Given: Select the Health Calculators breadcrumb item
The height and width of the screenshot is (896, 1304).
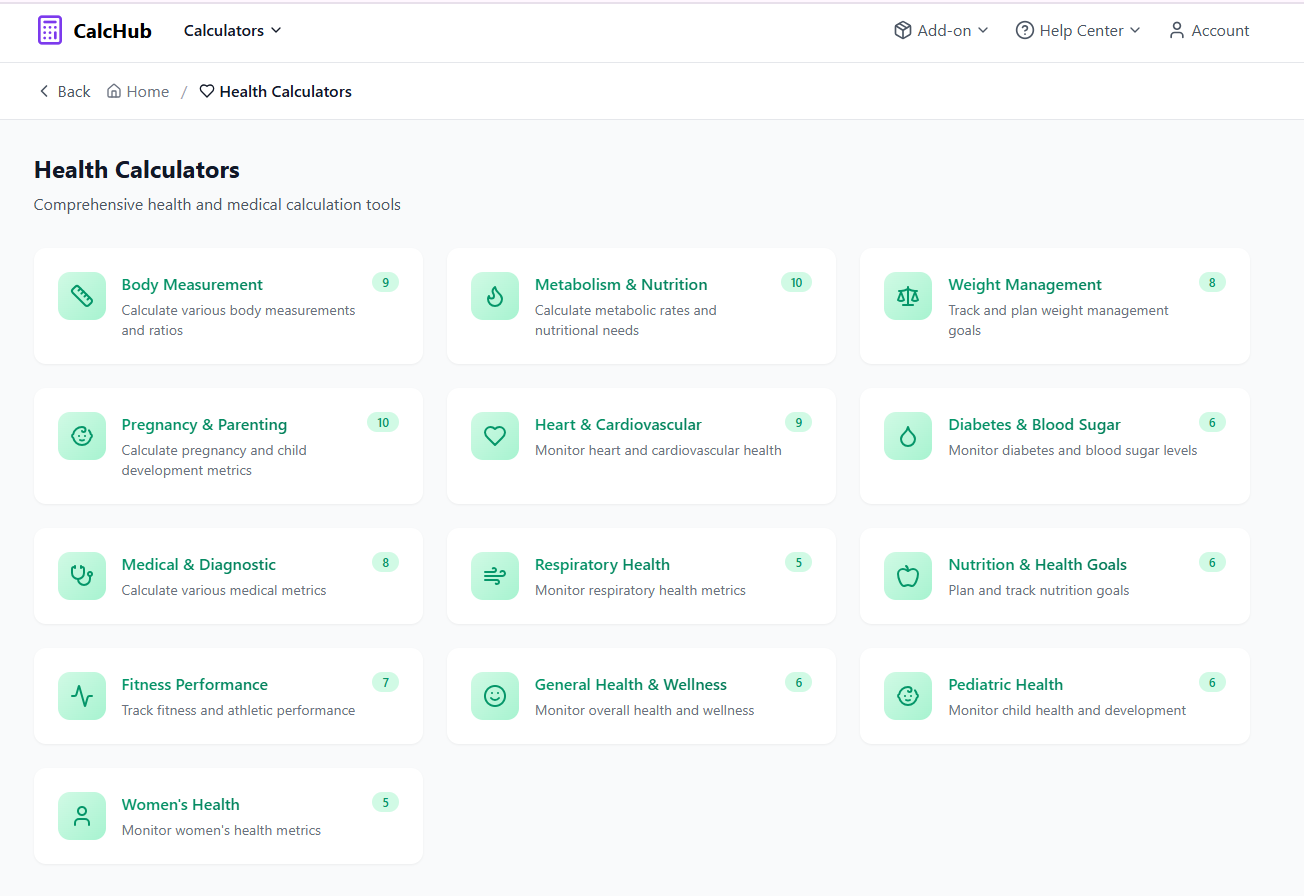Looking at the screenshot, I should coord(276,91).
